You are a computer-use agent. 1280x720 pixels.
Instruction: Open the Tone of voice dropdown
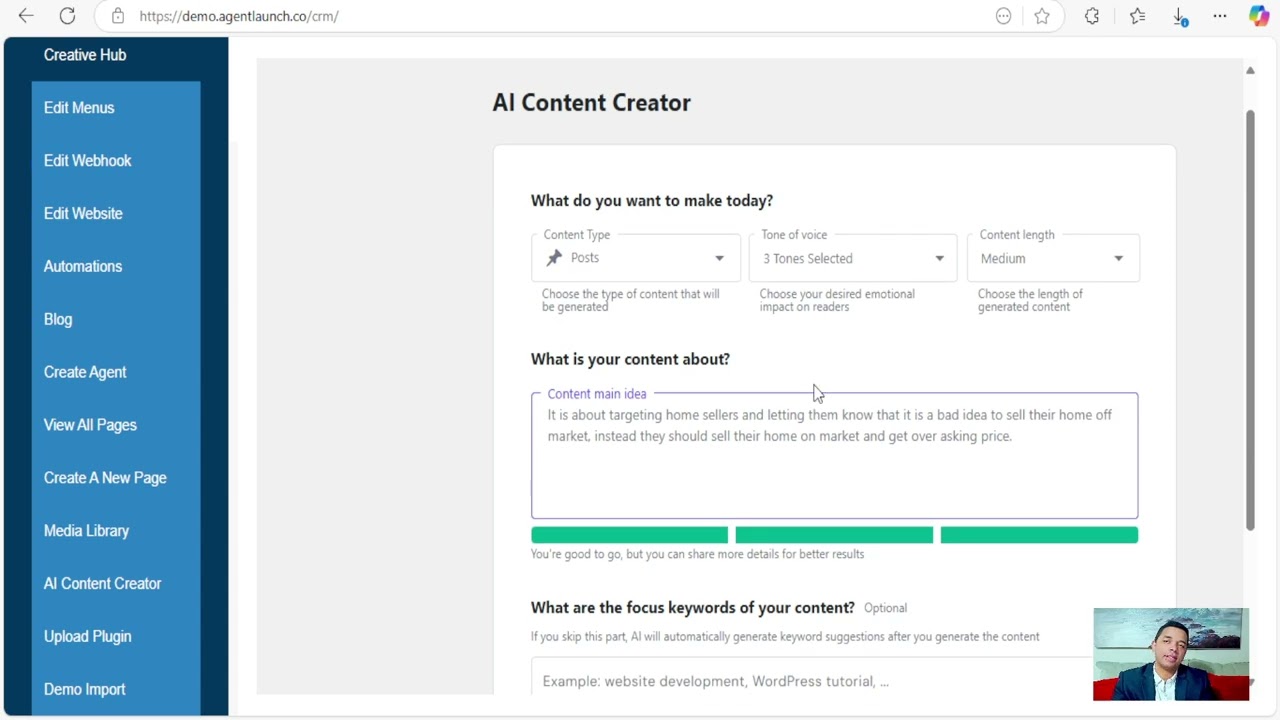[x=853, y=258]
